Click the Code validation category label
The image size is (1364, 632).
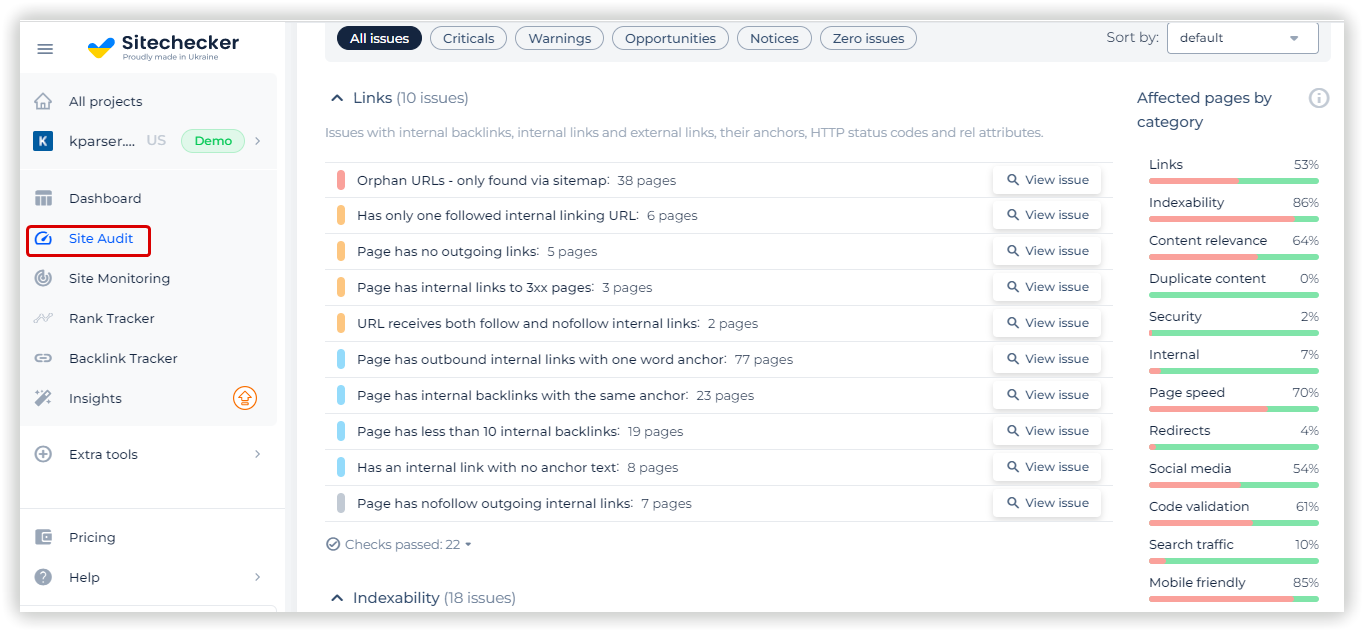1199,507
